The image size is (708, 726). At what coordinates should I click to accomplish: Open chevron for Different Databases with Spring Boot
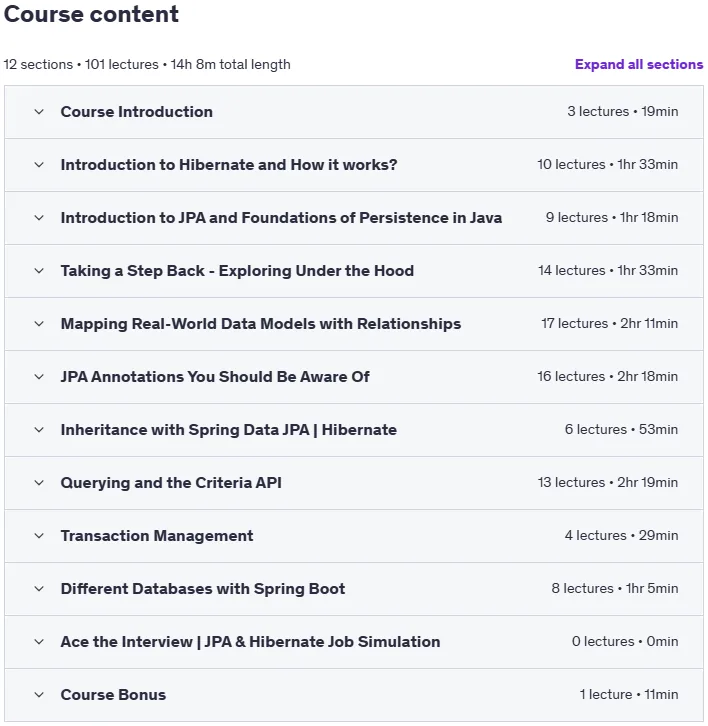tap(39, 589)
